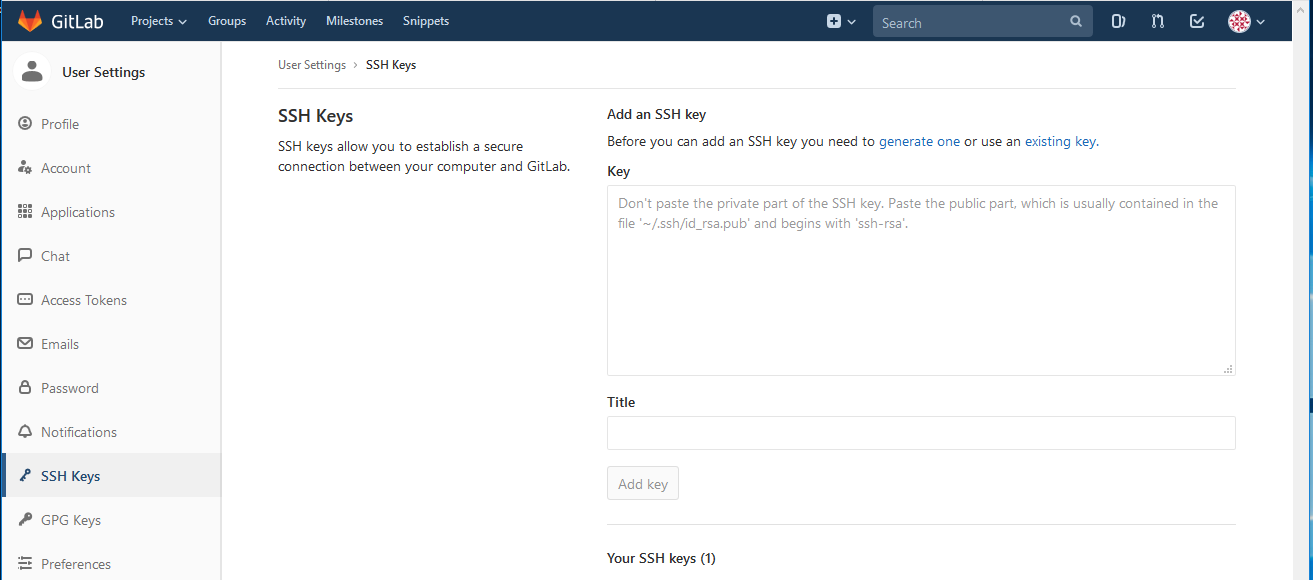Expand the Projects dropdown
Image resolution: width=1313 pixels, height=580 pixels.
coord(159,21)
